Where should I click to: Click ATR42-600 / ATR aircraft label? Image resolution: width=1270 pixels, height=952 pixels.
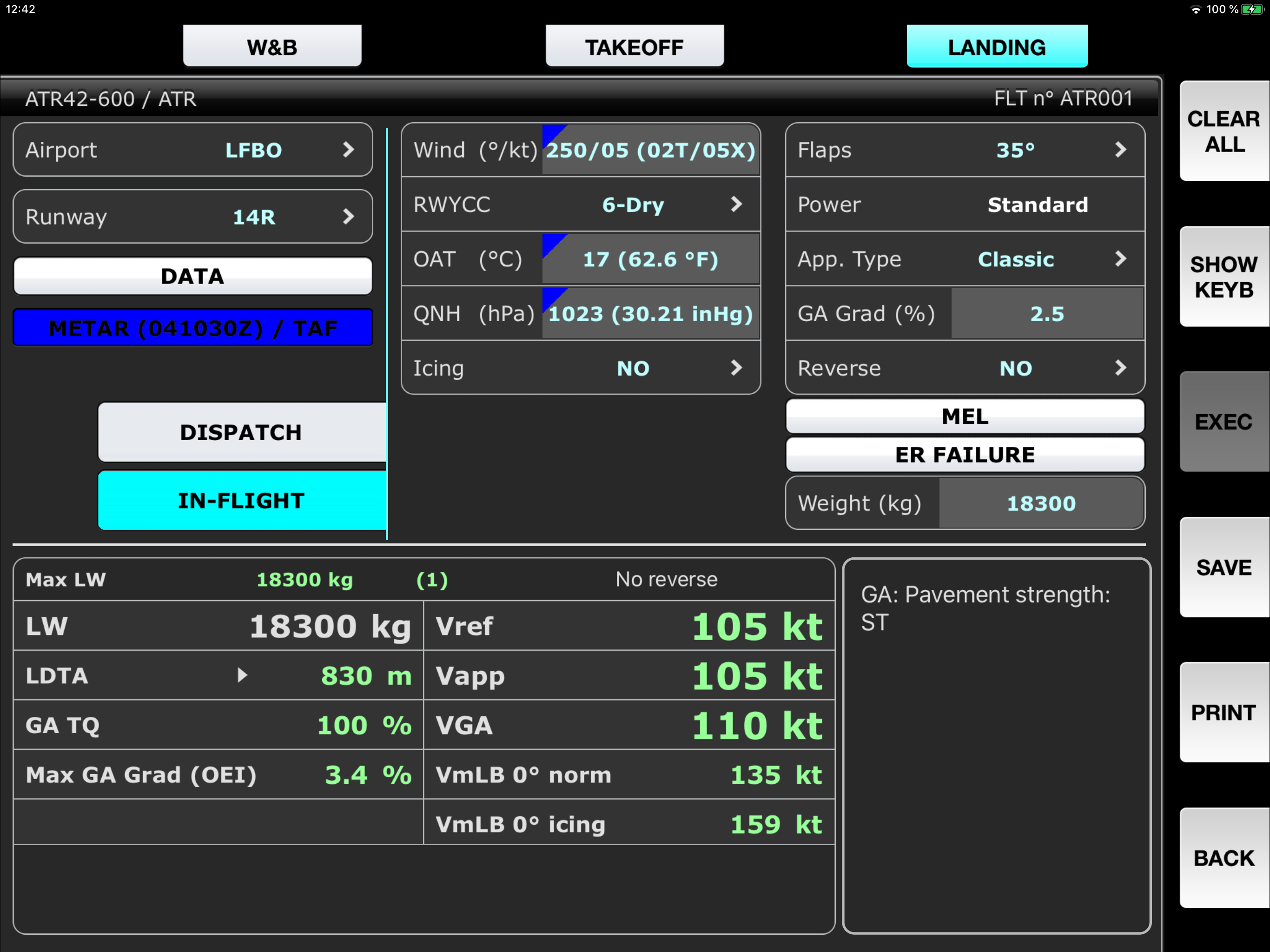111,99
